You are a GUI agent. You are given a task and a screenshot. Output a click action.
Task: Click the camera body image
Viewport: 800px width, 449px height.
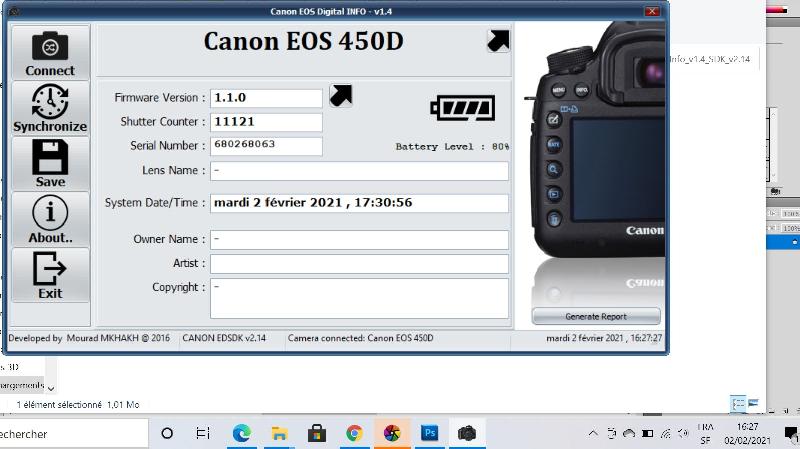(596, 138)
